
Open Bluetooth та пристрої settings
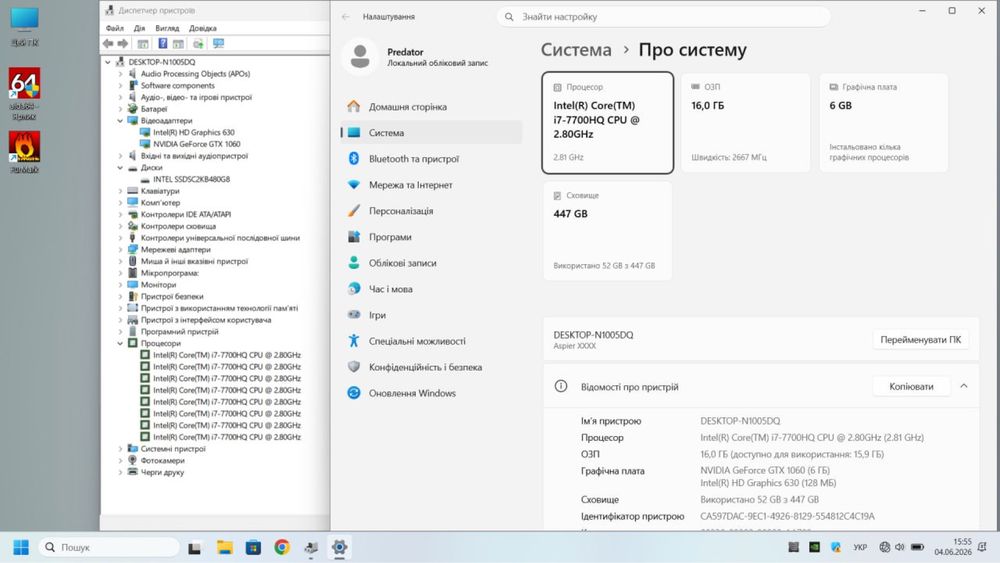pyautogui.click(x=430, y=159)
